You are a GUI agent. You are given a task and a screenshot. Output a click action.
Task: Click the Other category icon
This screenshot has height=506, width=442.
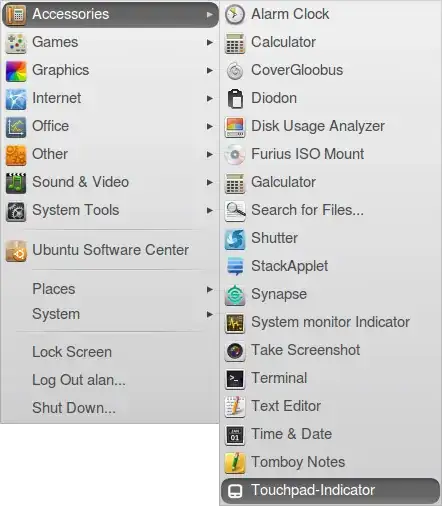click(16, 155)
